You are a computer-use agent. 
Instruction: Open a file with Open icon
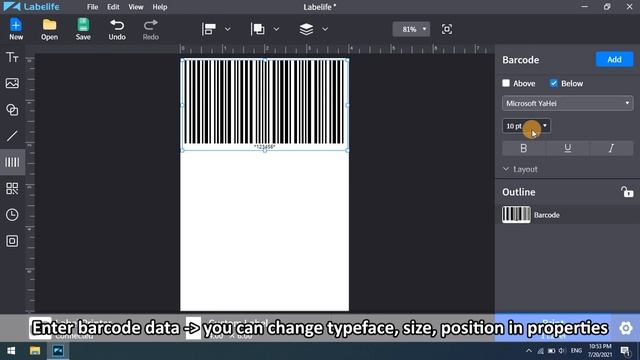tap(49, 29)
